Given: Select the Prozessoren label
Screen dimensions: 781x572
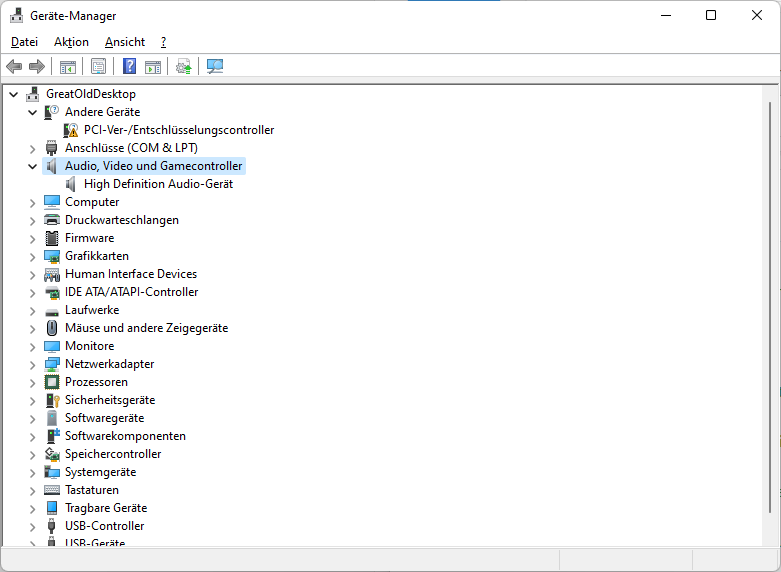Looking at the screenshot, I should point(97,382).
